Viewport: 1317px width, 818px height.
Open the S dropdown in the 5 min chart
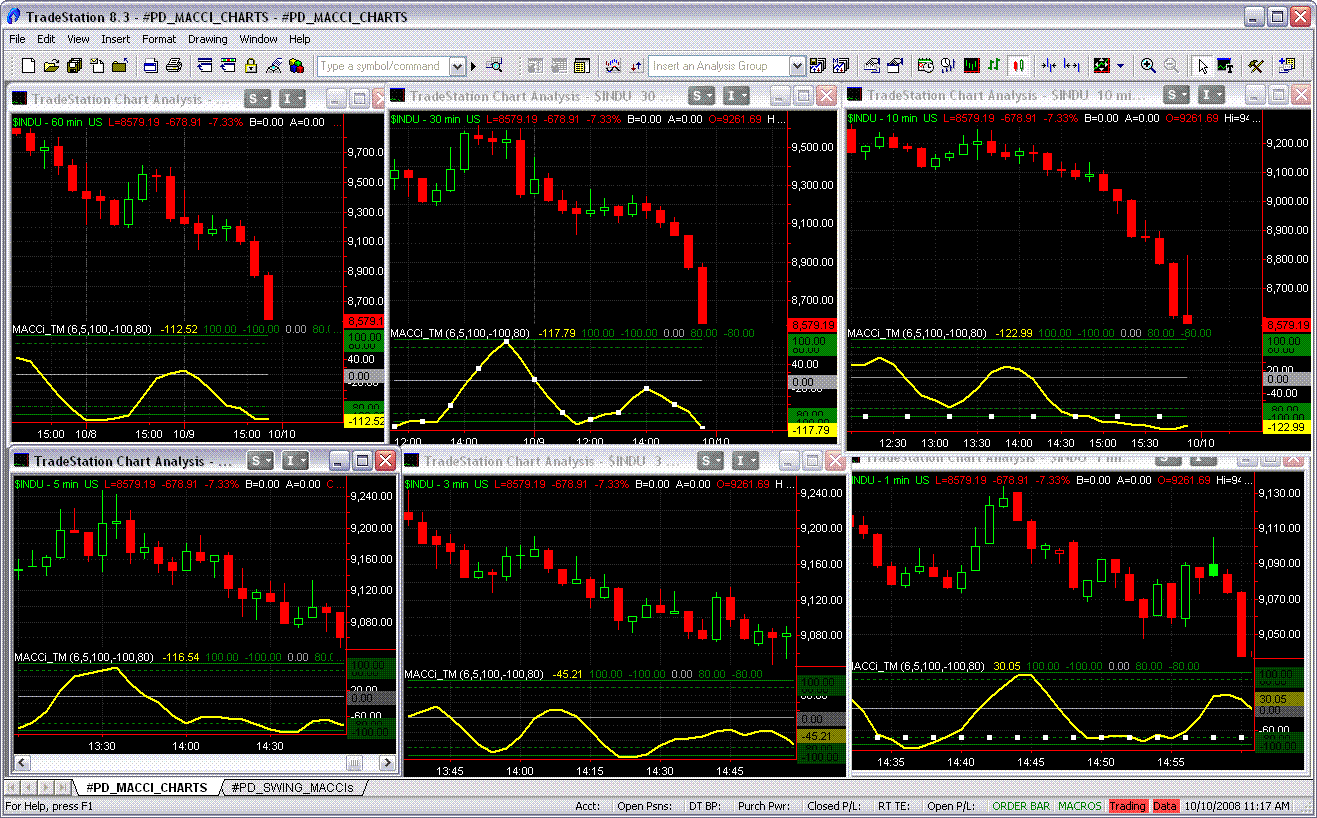[261, 460]
